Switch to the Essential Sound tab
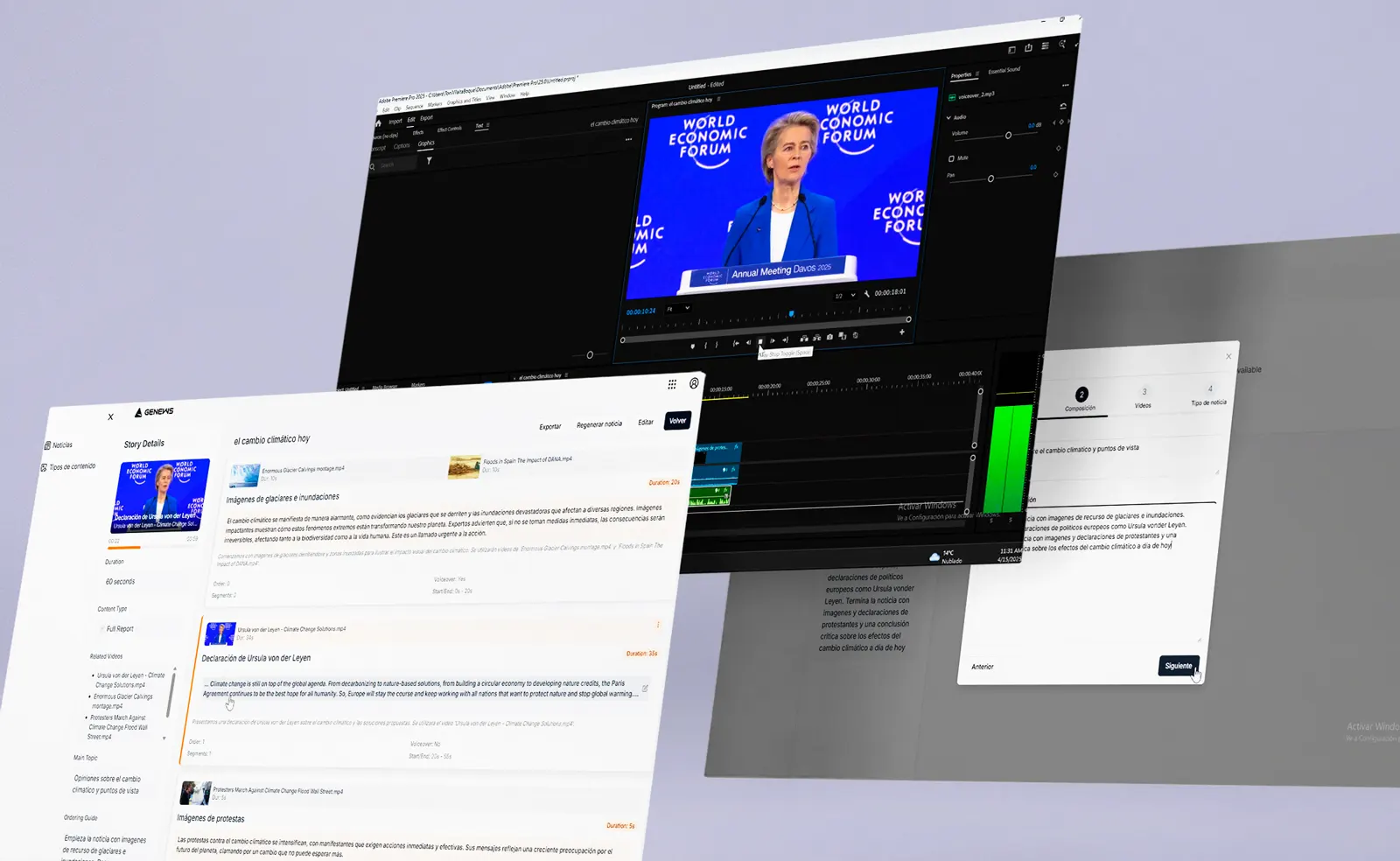Viewport: 1400px width, 861px height. 1004,70
